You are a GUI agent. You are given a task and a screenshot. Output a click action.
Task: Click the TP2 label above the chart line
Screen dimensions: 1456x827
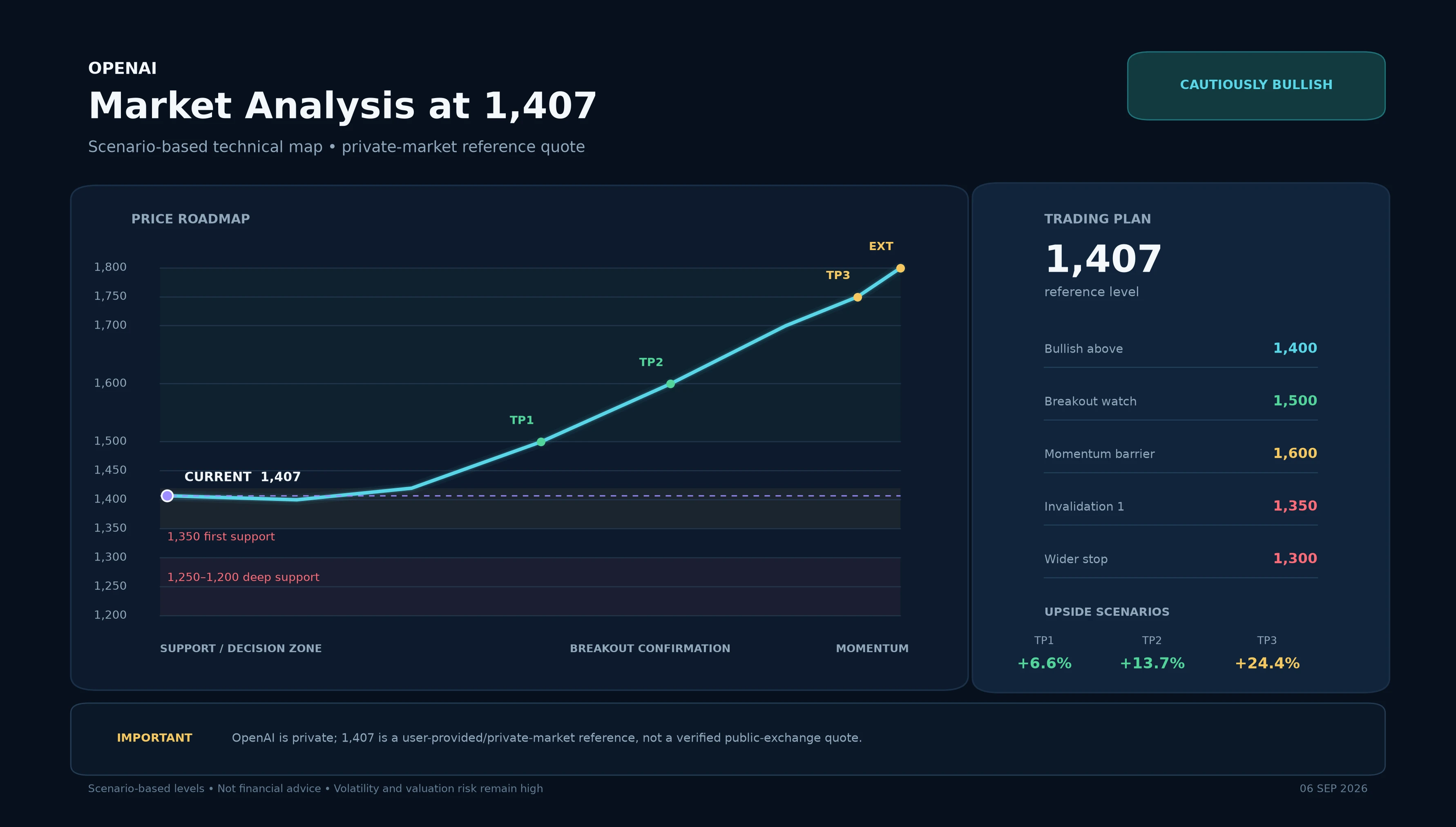click(651, 362)
